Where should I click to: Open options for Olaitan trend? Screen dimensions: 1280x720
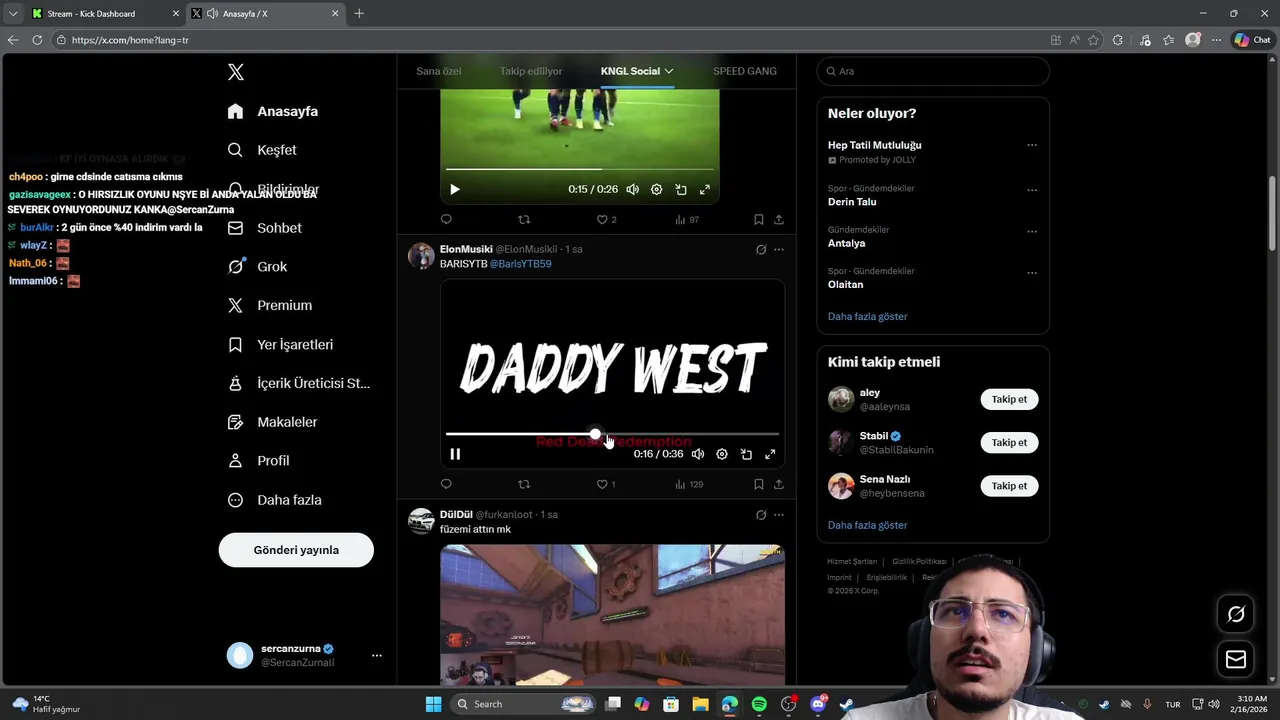point(1032,273)
